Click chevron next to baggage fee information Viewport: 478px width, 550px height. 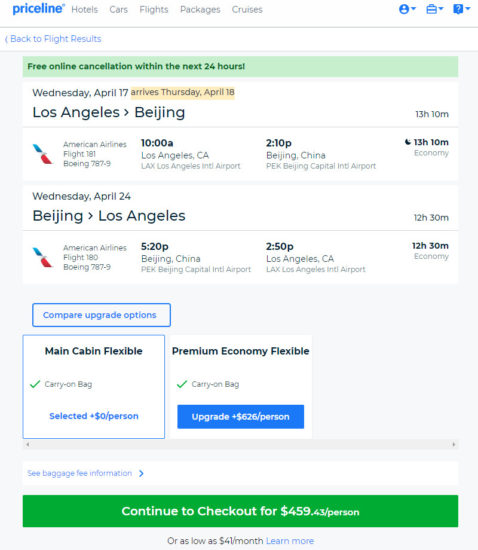pyautogui.click(x=141, y=474)
